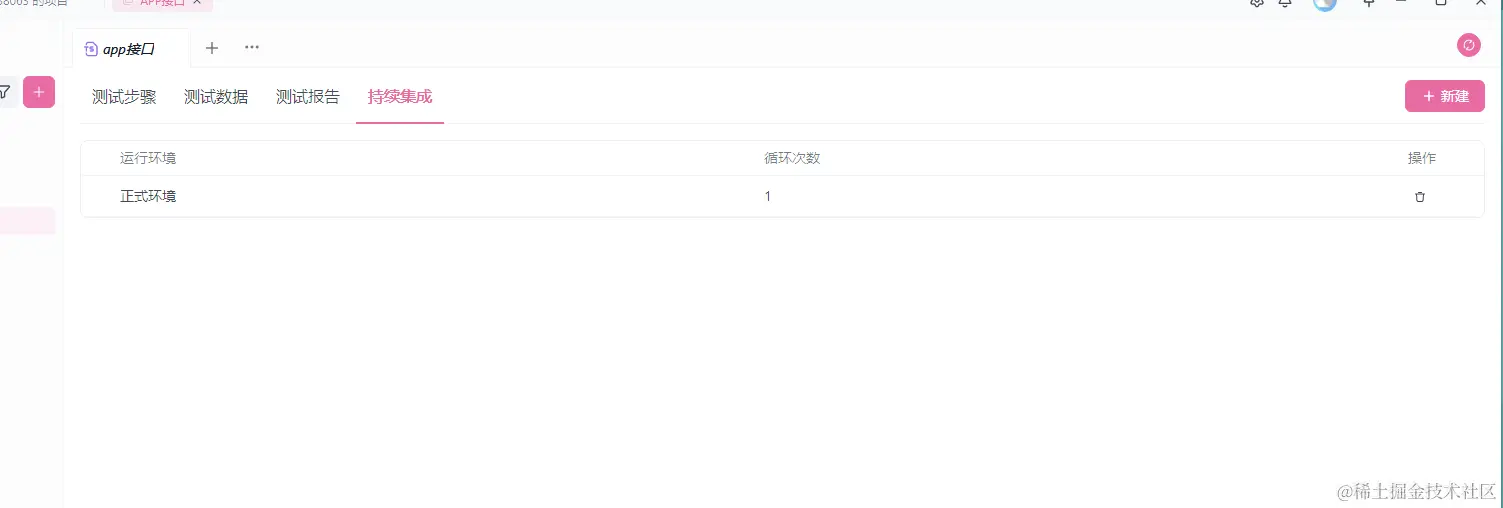Click the 循环次数 value 1
1503x508 pixels.
click(x=768, y=197)
